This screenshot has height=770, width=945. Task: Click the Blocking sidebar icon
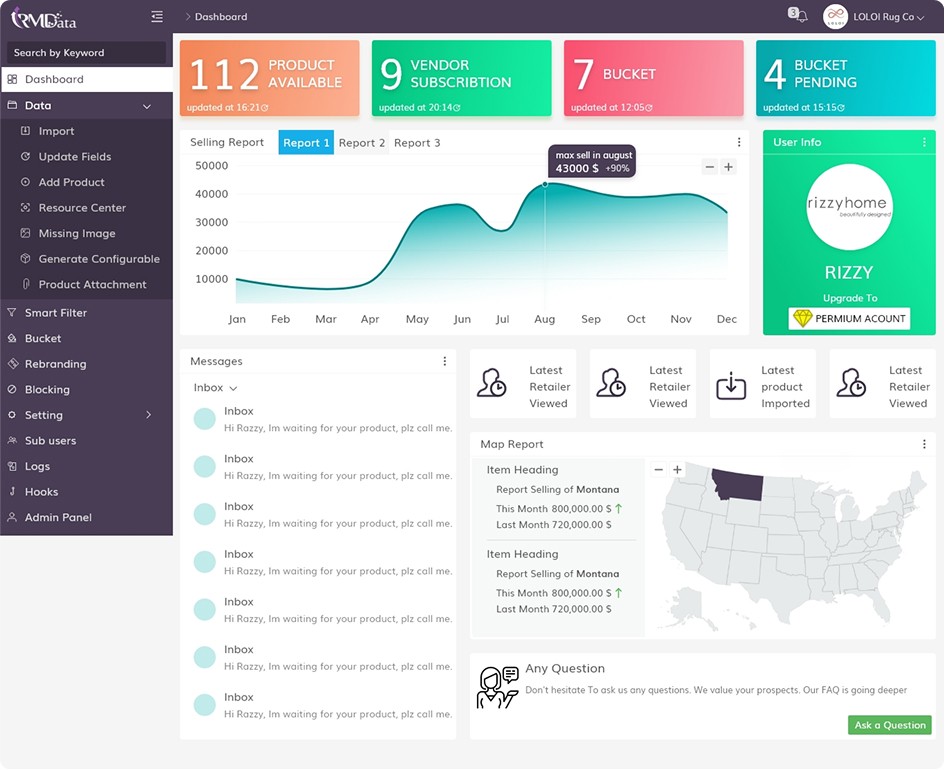point(11,389)
